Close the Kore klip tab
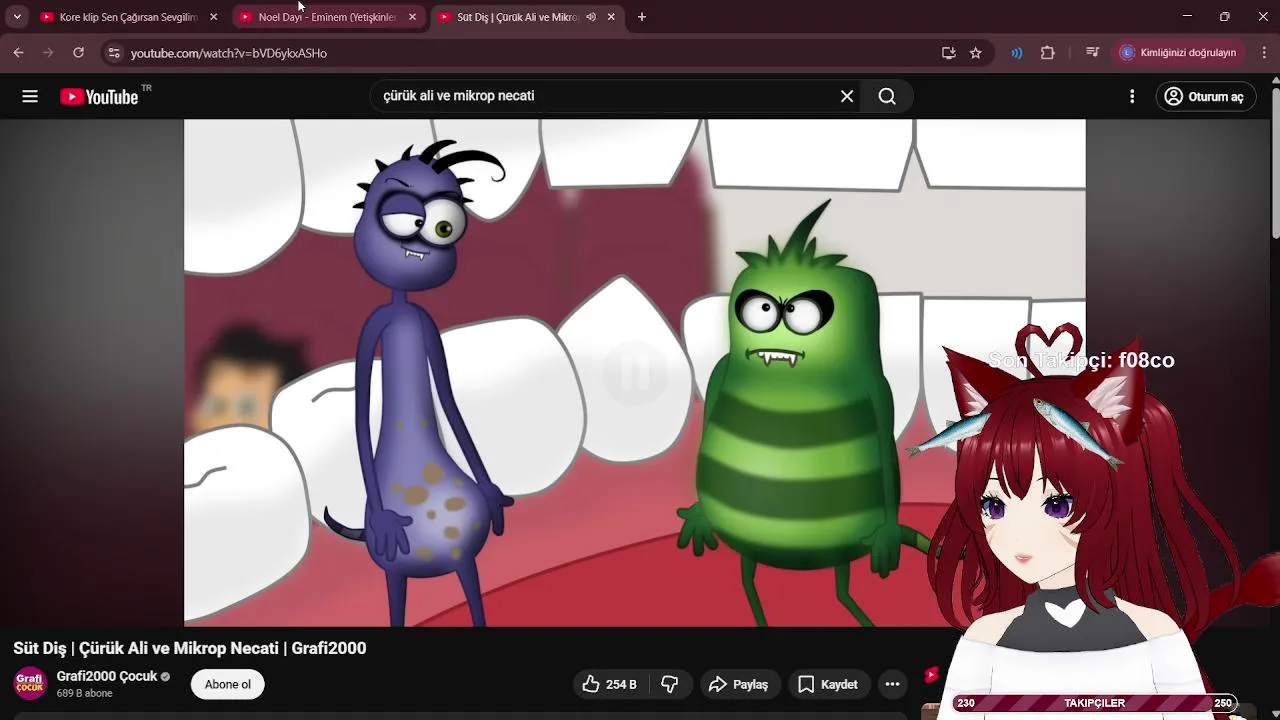1280x720 pixels. click(x=213, y=17)
